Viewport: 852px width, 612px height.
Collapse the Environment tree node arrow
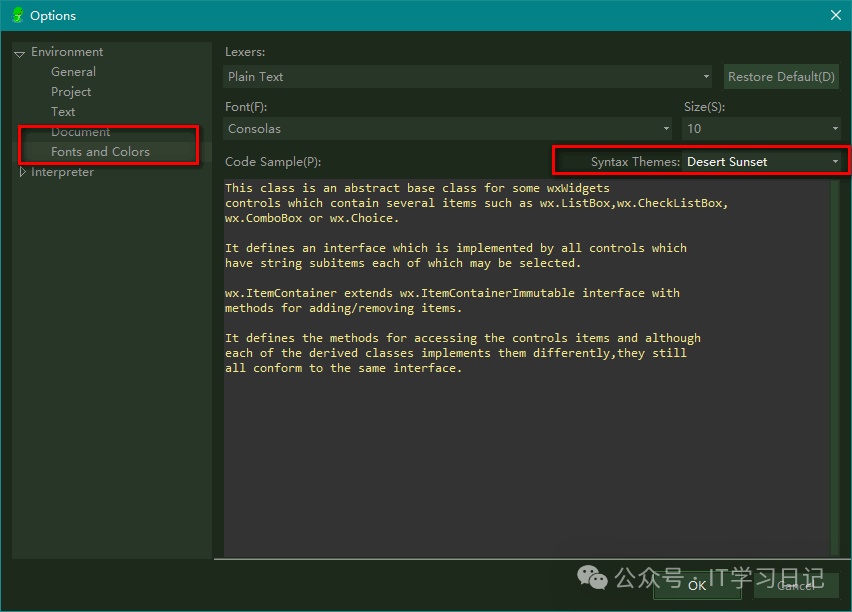click(x=20, y=53)
